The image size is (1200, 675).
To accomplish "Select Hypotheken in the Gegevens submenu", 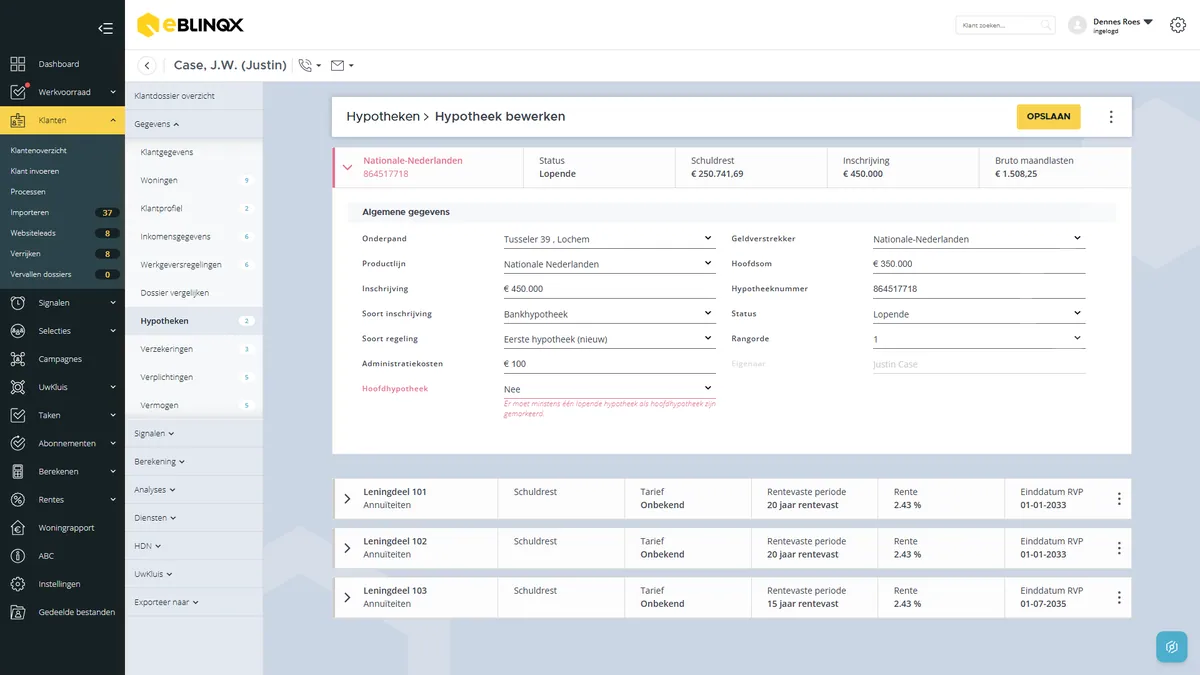I will pyautogui.click(x=194, y=321).
